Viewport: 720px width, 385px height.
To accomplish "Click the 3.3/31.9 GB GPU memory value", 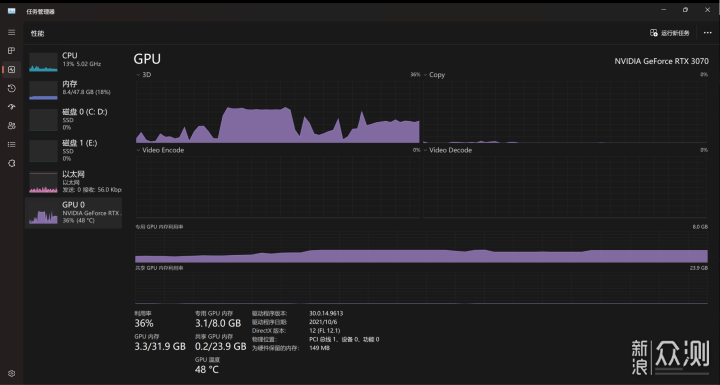I will coord(160,346).
